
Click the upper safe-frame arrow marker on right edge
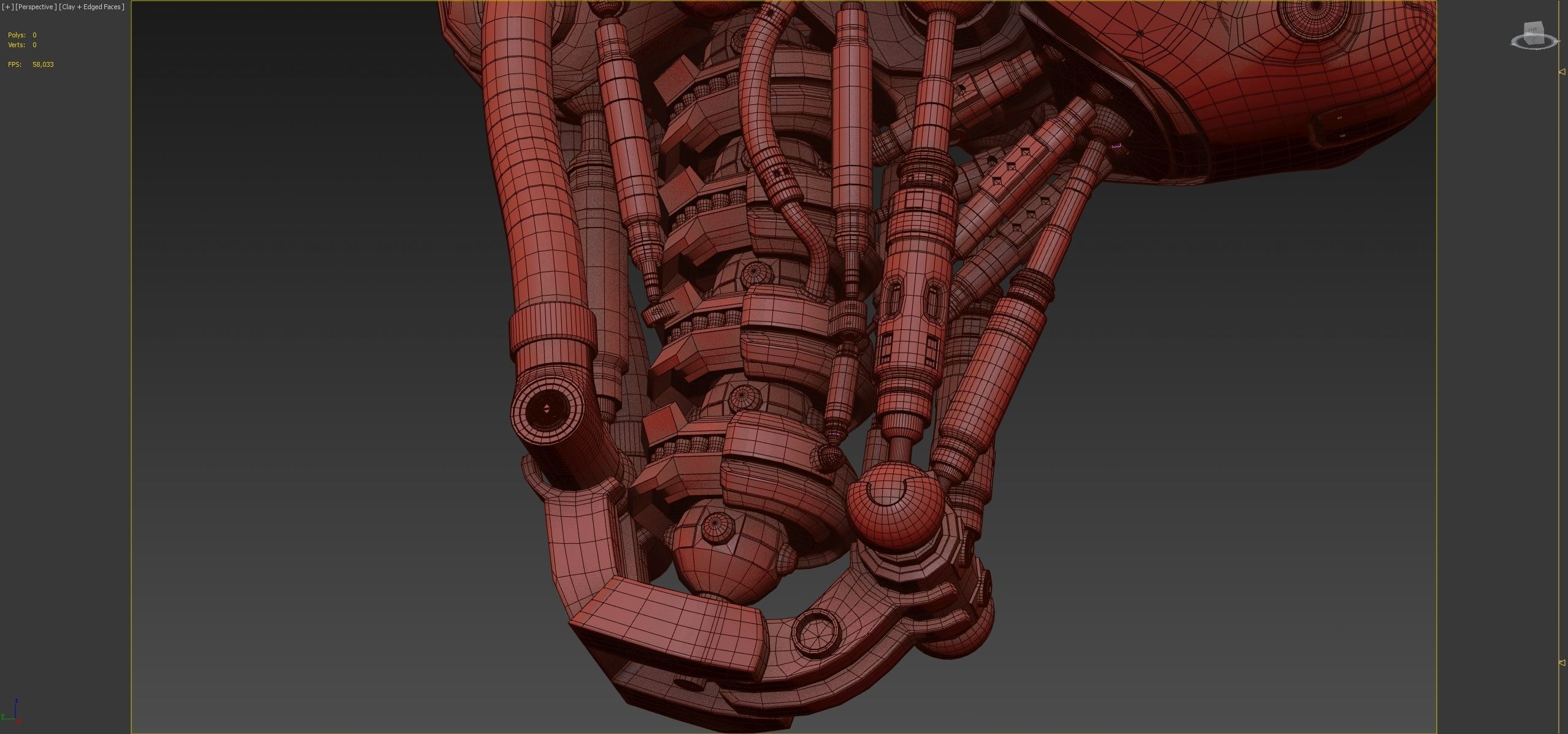1562,72
